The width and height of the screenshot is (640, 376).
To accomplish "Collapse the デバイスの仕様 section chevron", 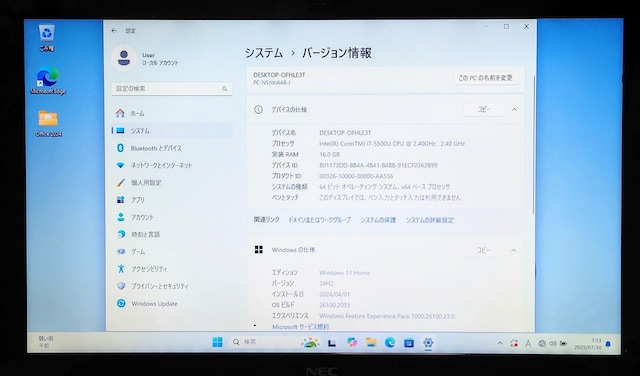I will pyautogui.click(x=514, y=109).
